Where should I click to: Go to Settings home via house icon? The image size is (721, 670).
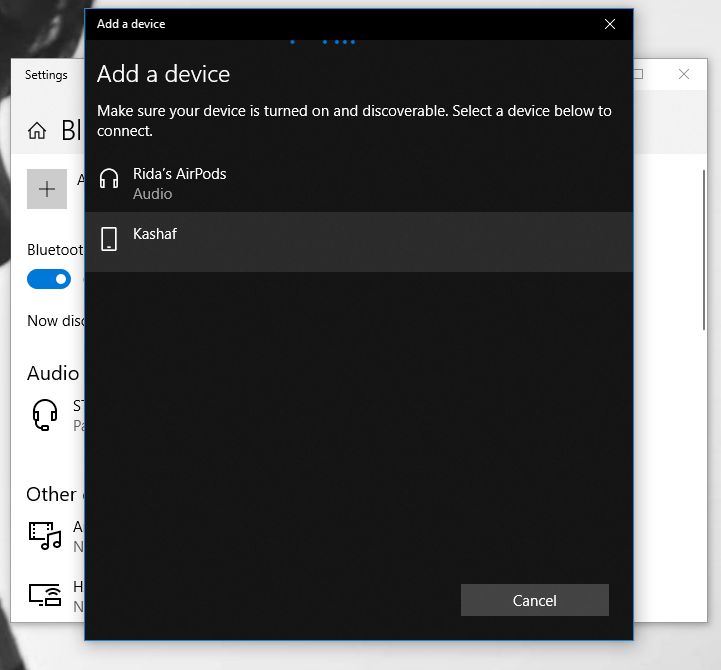[x=37, y=131]
